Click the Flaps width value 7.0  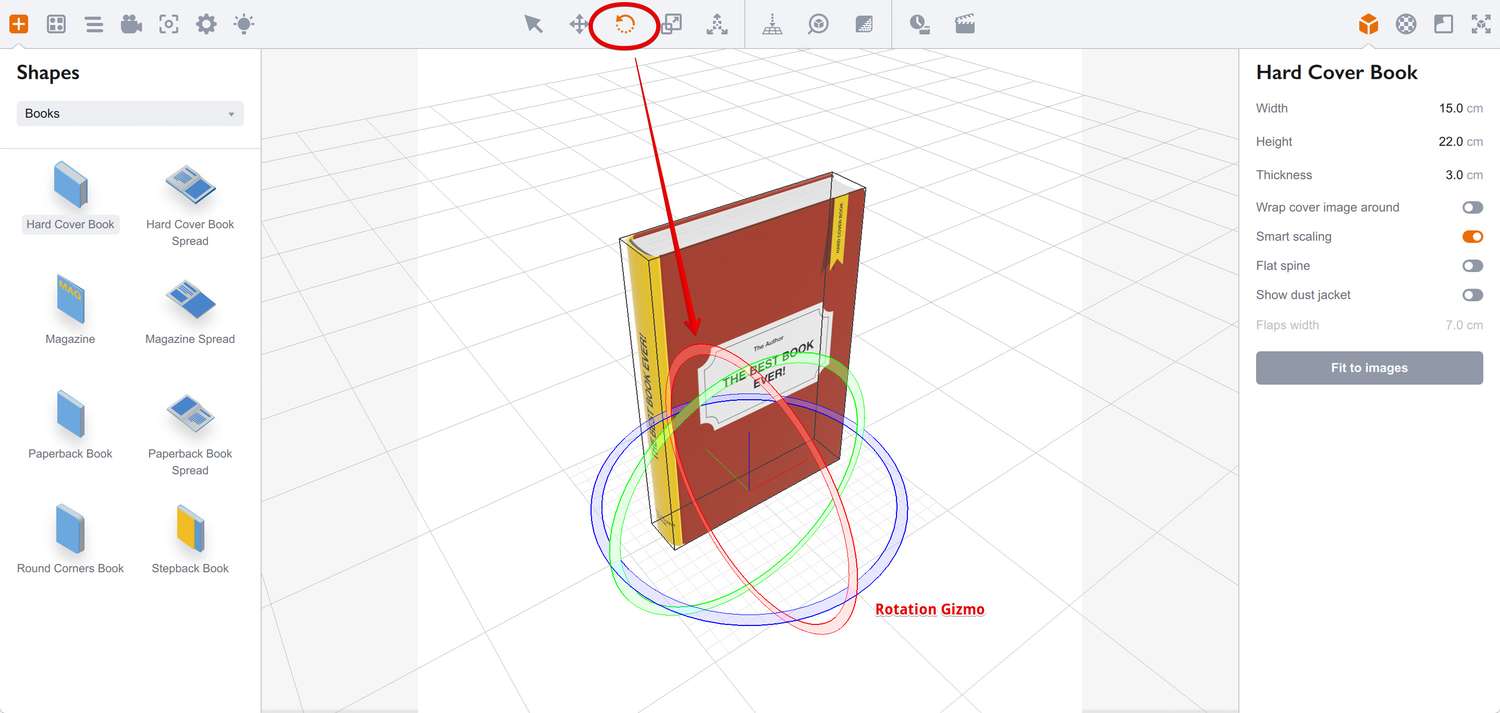[1454, 325]
